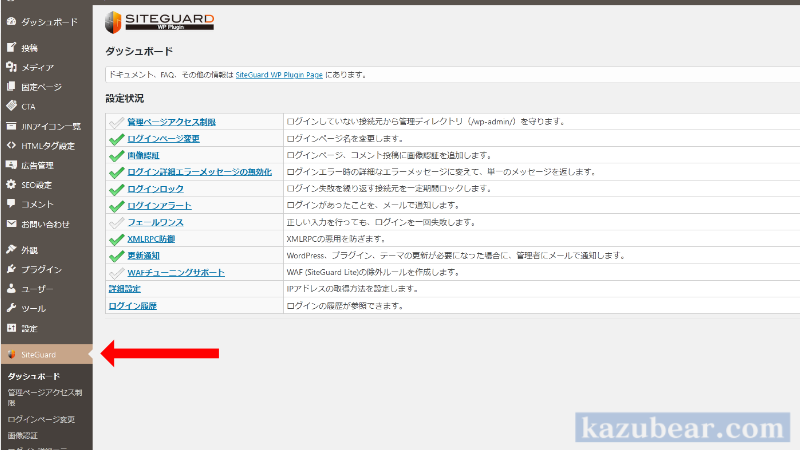
Task: Open the 詳細設定 link
Action: (x=124, y=289)
